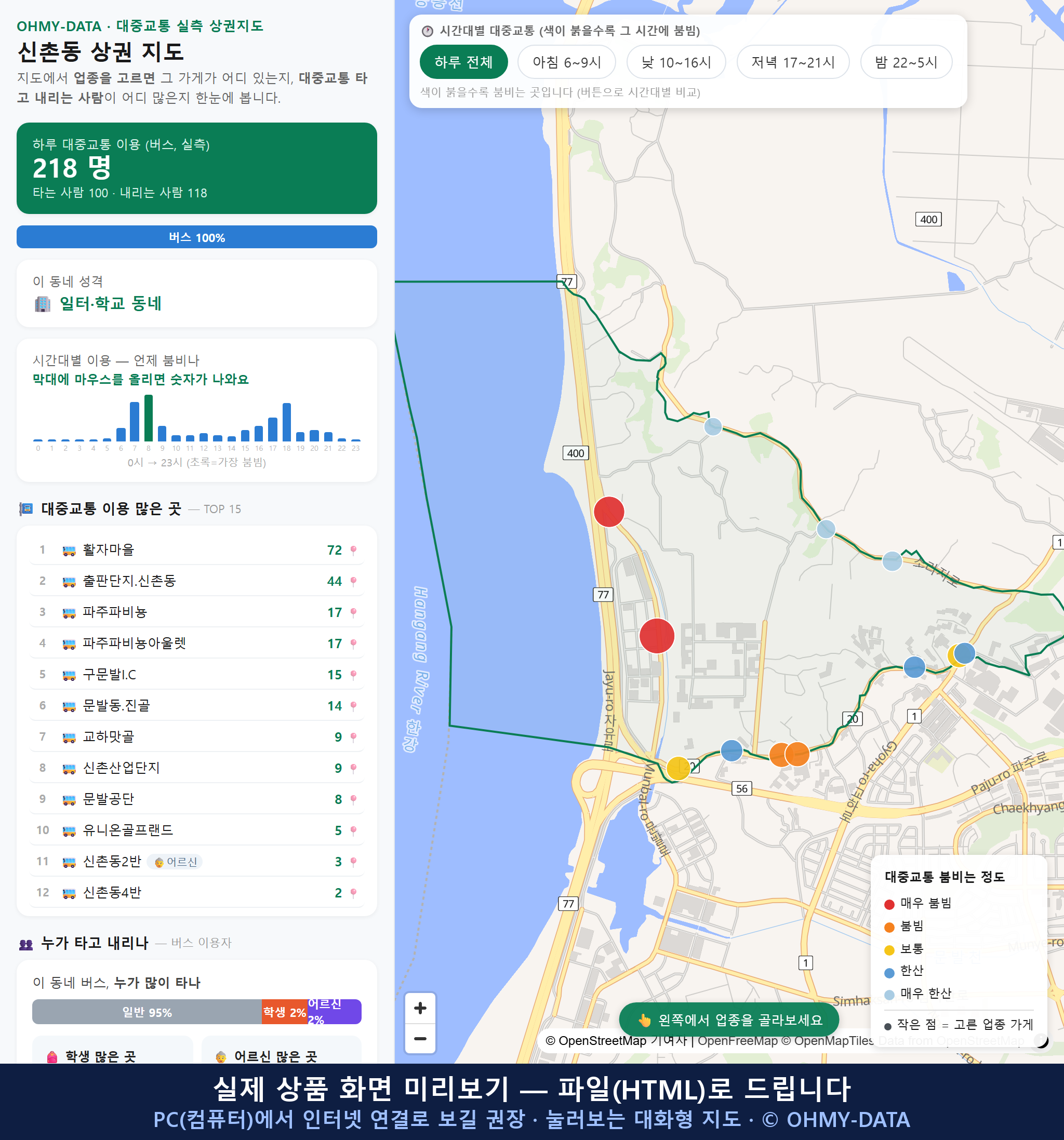The height and width of the screenshot is (1140, 1064).
Task: Click the blue 한산 legend dot
Action: click(x=889, y=973)
